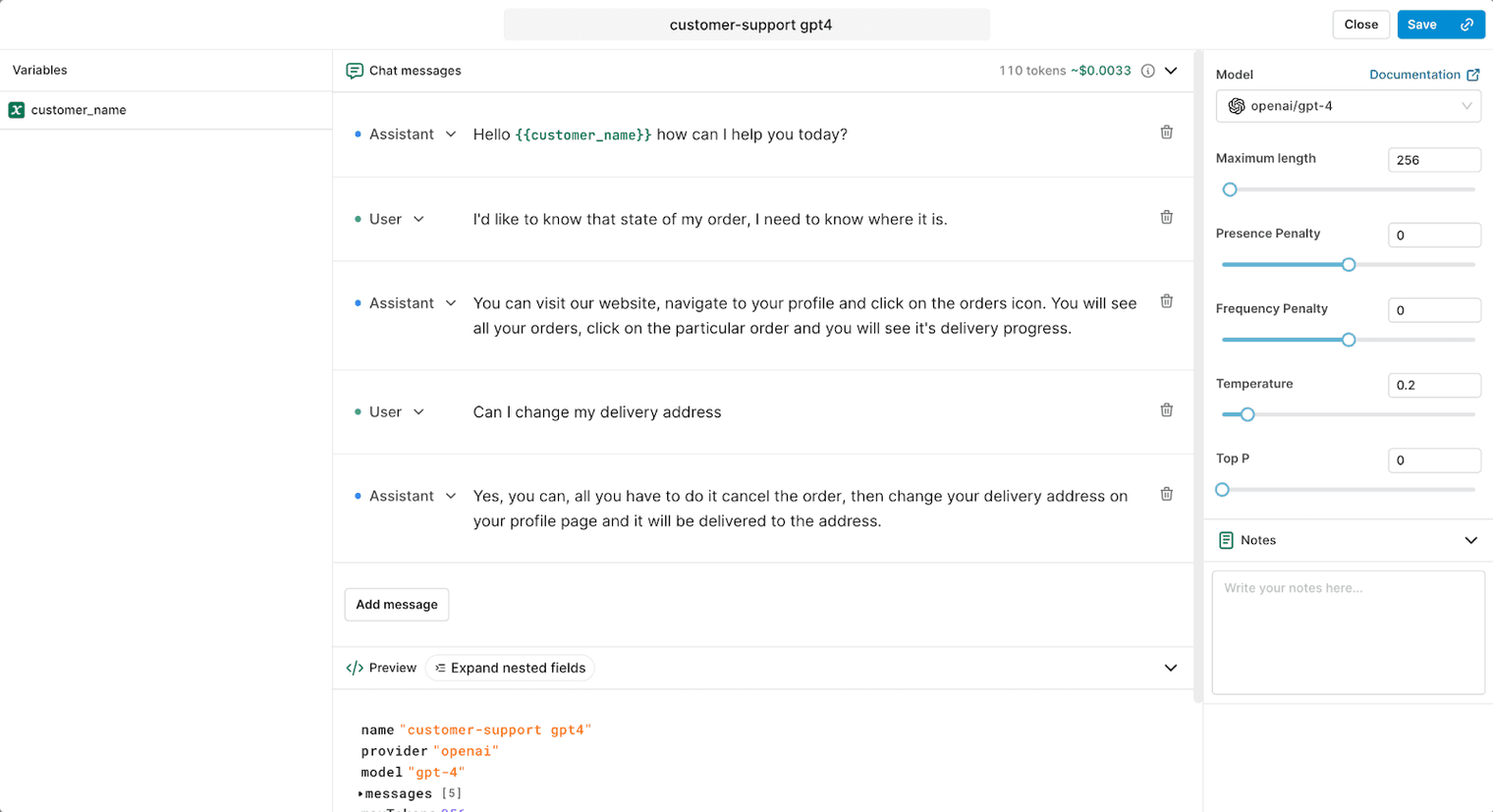The image size is (1493, 812).
Task: Open role dropdown for first Assistant message
Action: (451, 135)
